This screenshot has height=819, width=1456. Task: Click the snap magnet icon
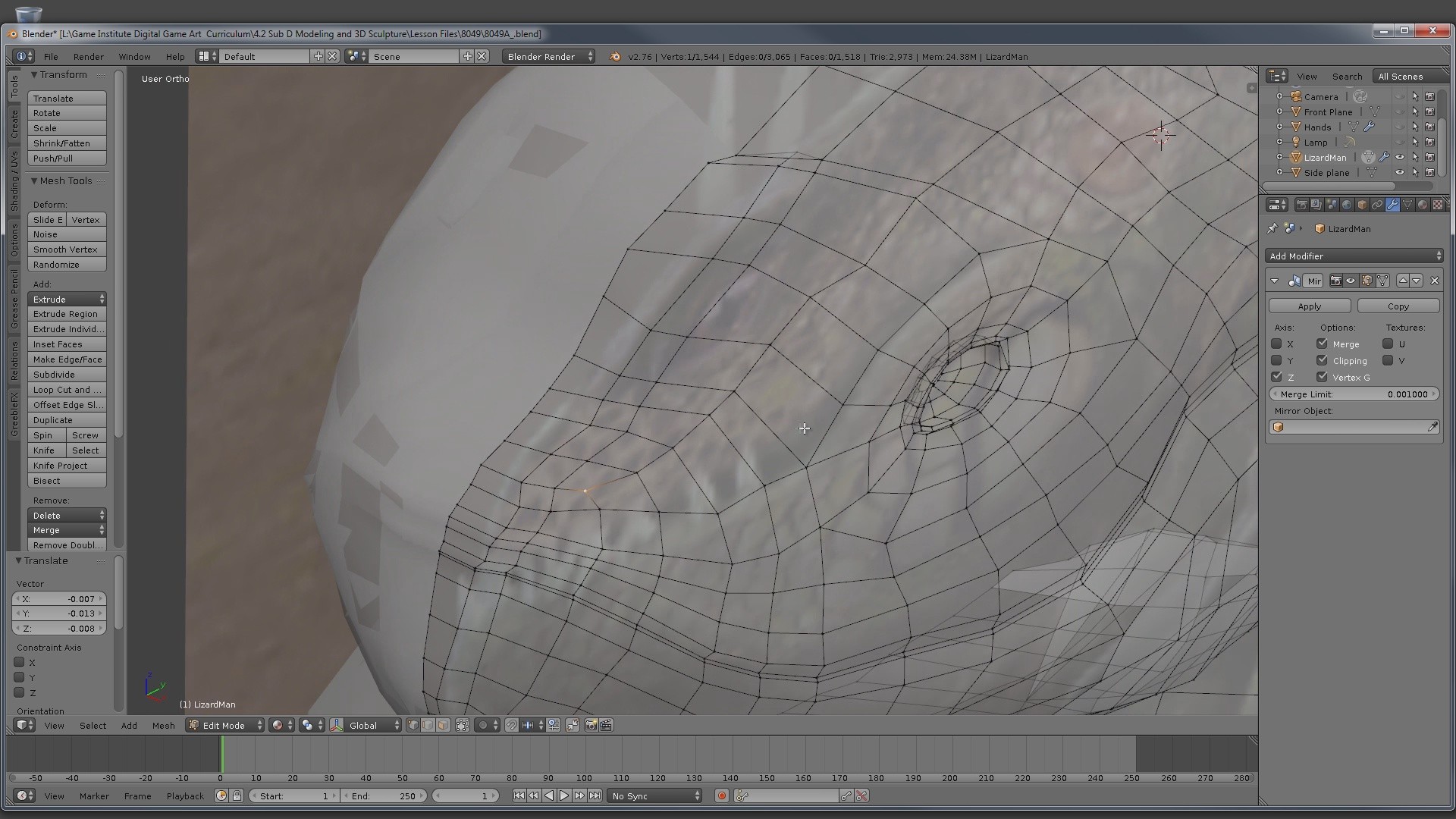[512, 725]
